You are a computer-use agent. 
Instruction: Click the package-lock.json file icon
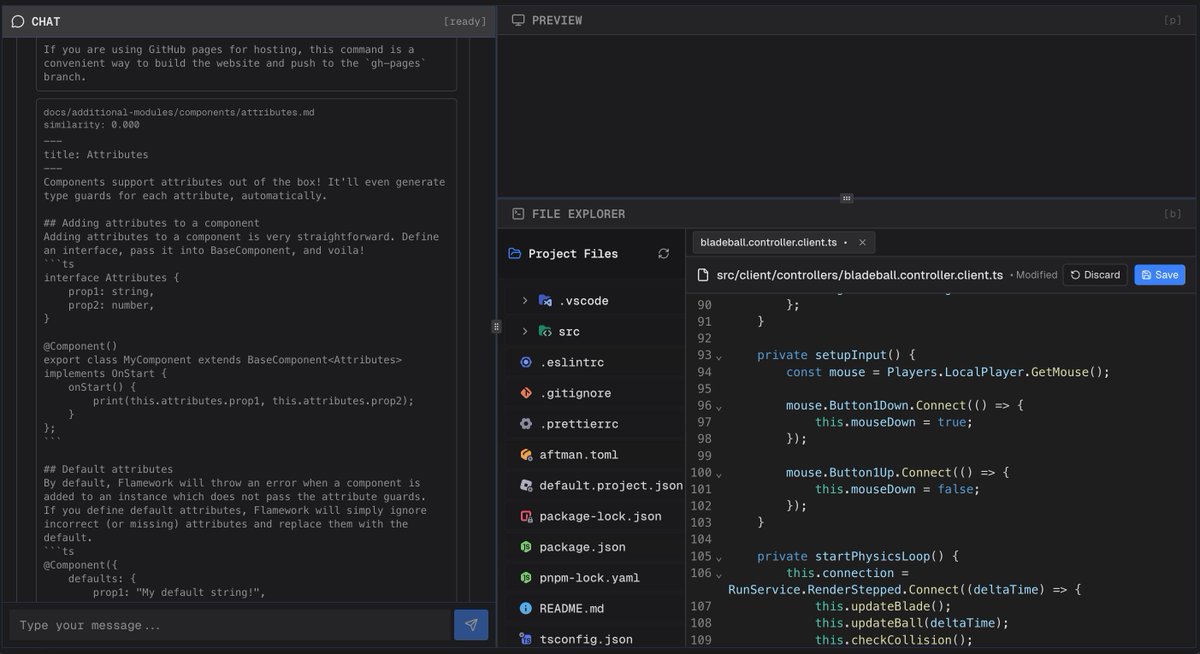526,517
